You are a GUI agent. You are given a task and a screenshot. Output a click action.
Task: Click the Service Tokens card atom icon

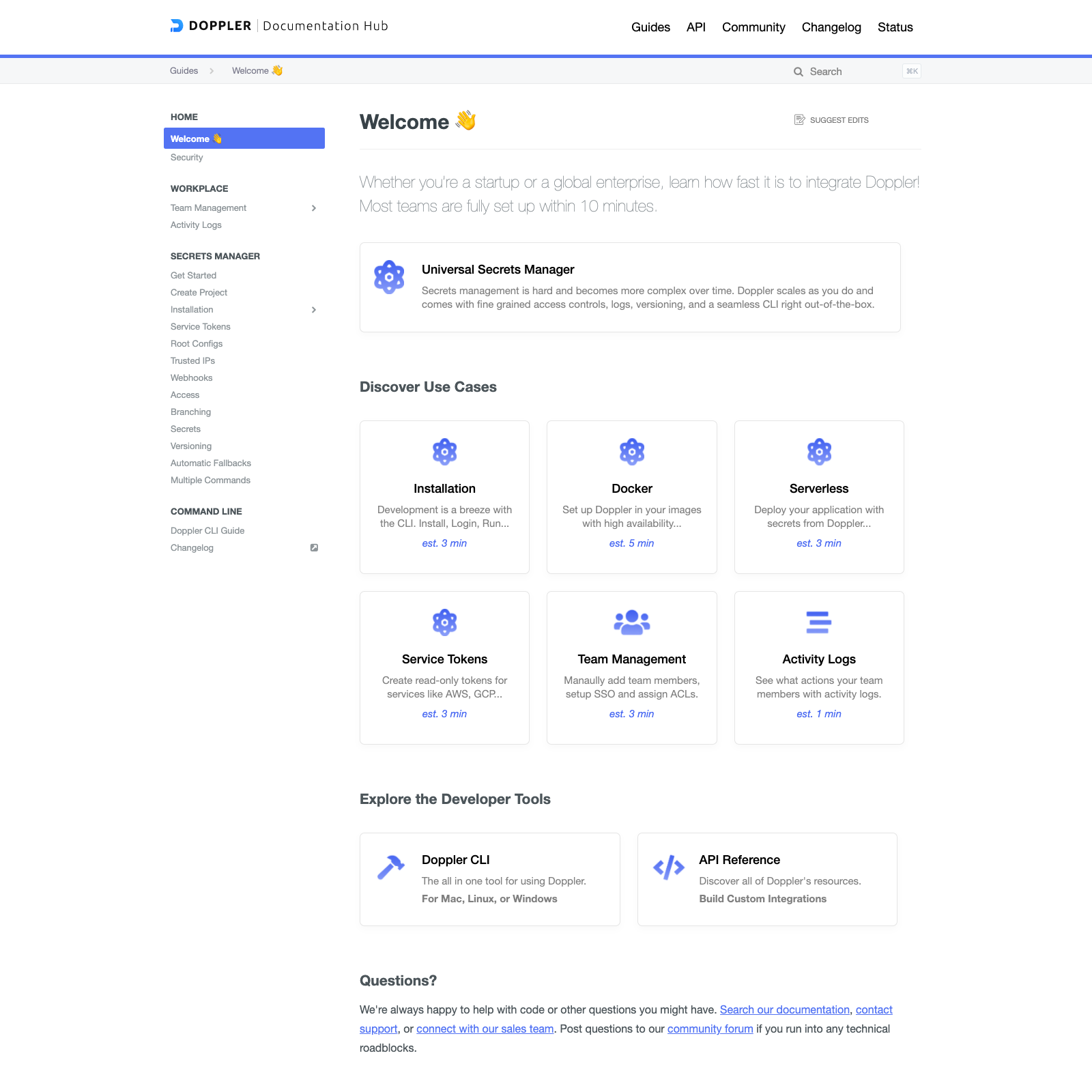pos(445,622)
